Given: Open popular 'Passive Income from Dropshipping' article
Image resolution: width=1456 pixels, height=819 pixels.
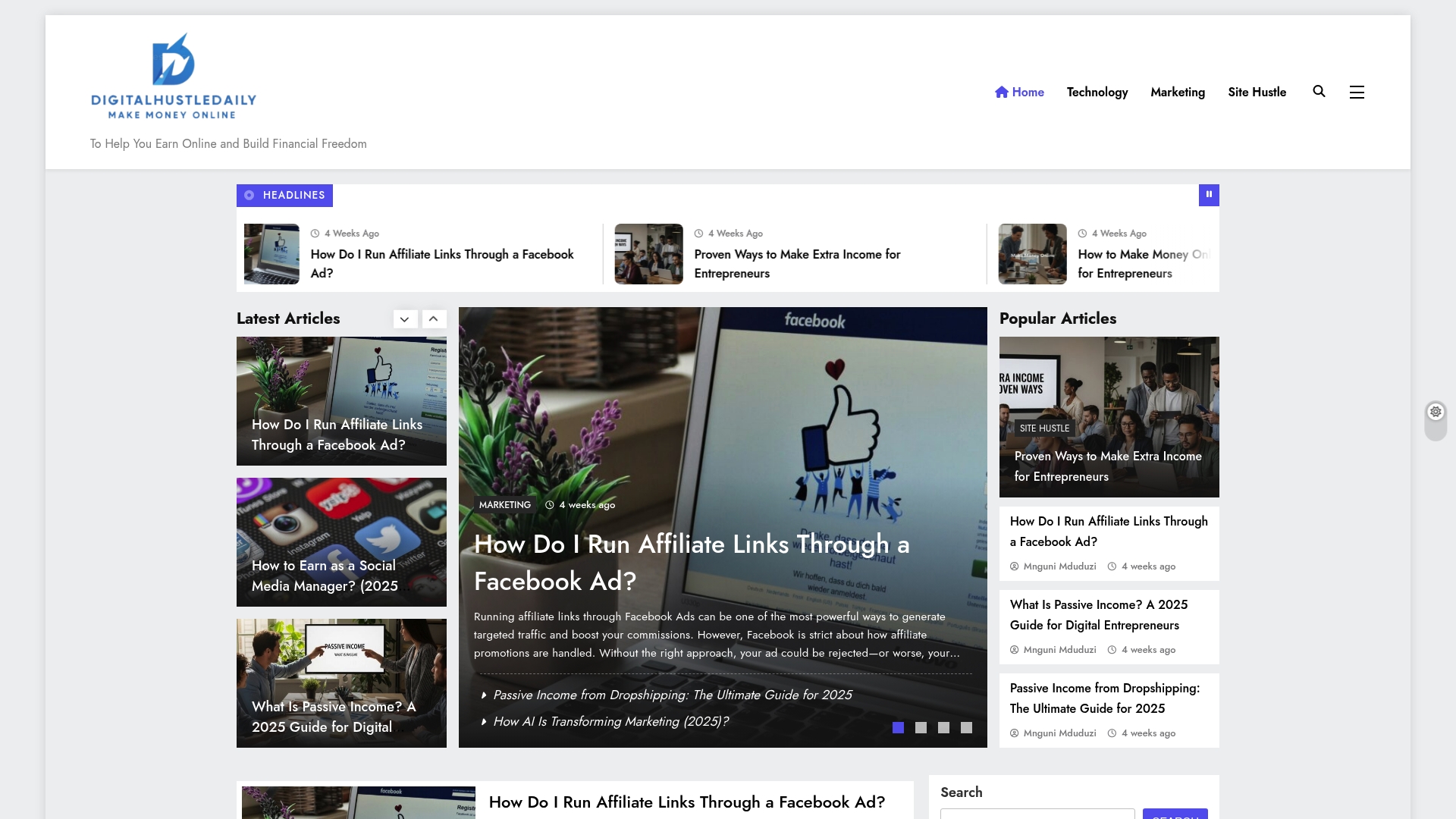Looking at the screenshot, I should pos(1105,698).
